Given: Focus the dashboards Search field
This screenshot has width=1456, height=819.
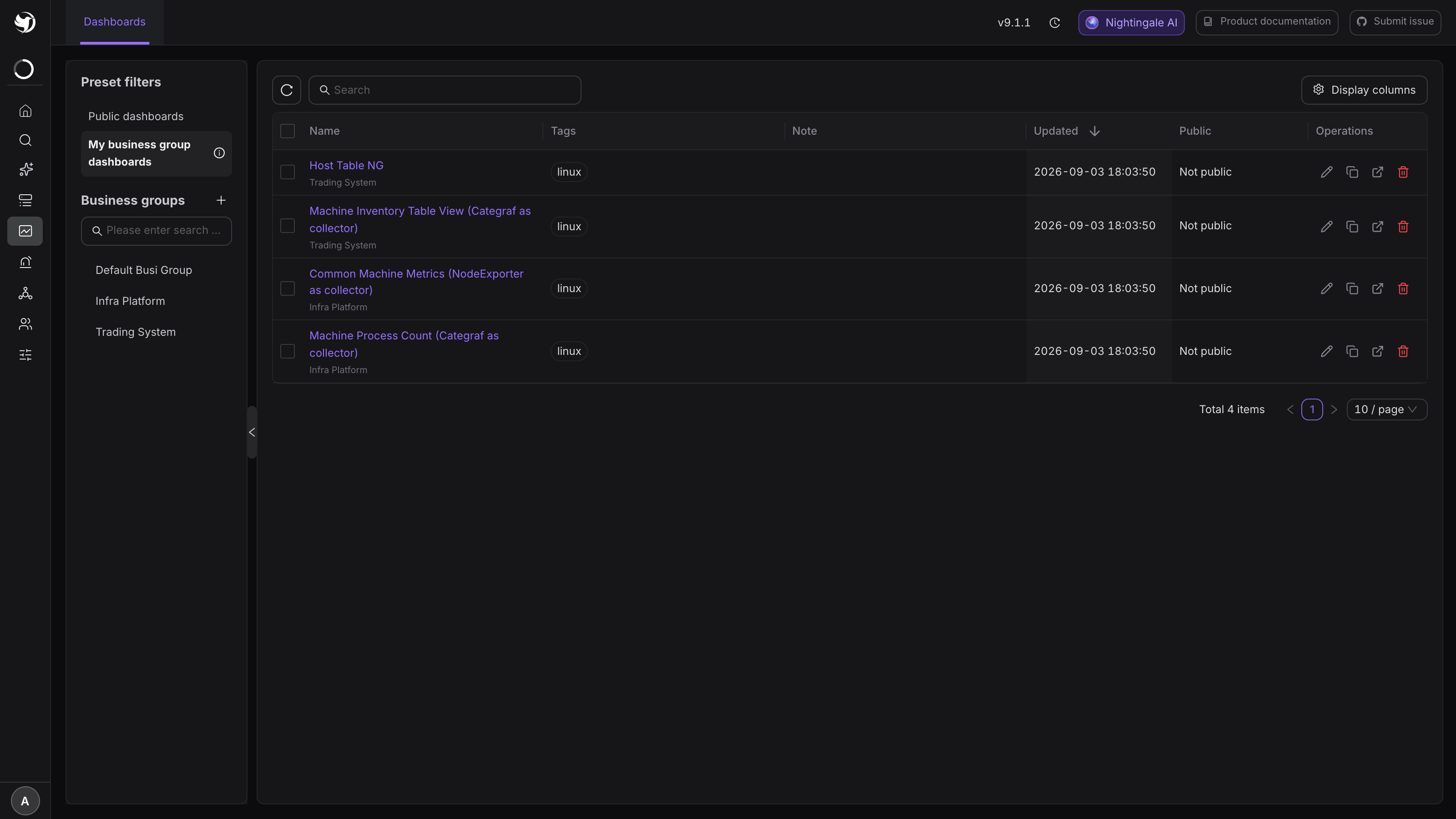Looking at the screenshot, I should [445, 90].
